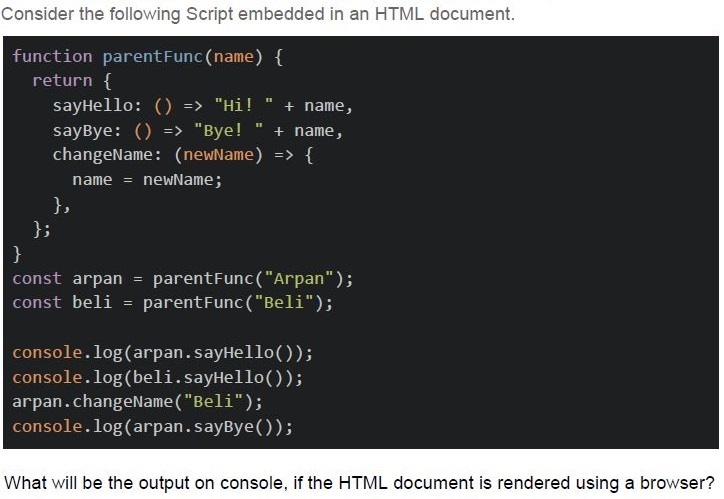Click the beli variable in its const declaration
The height and width of the screenshot is (499, 724).
pyautogui.click(x=92, y=302)
